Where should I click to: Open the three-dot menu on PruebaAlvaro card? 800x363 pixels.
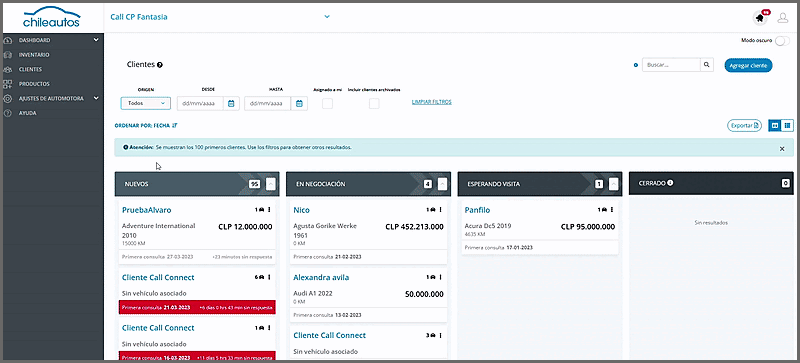coord(269,210)
